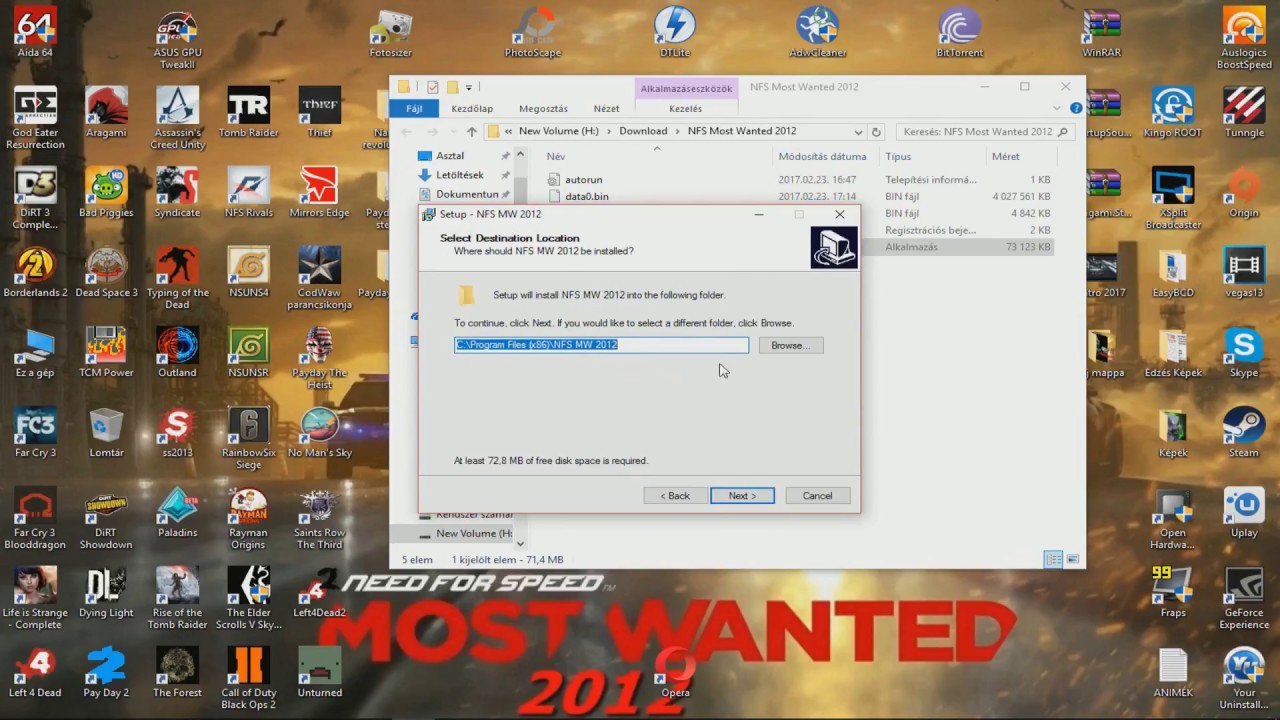Screen dimensions: 1280x720
Task: Sort by Módosítás dátuma column
Action: pyautogui.click(x=822, y=157)
